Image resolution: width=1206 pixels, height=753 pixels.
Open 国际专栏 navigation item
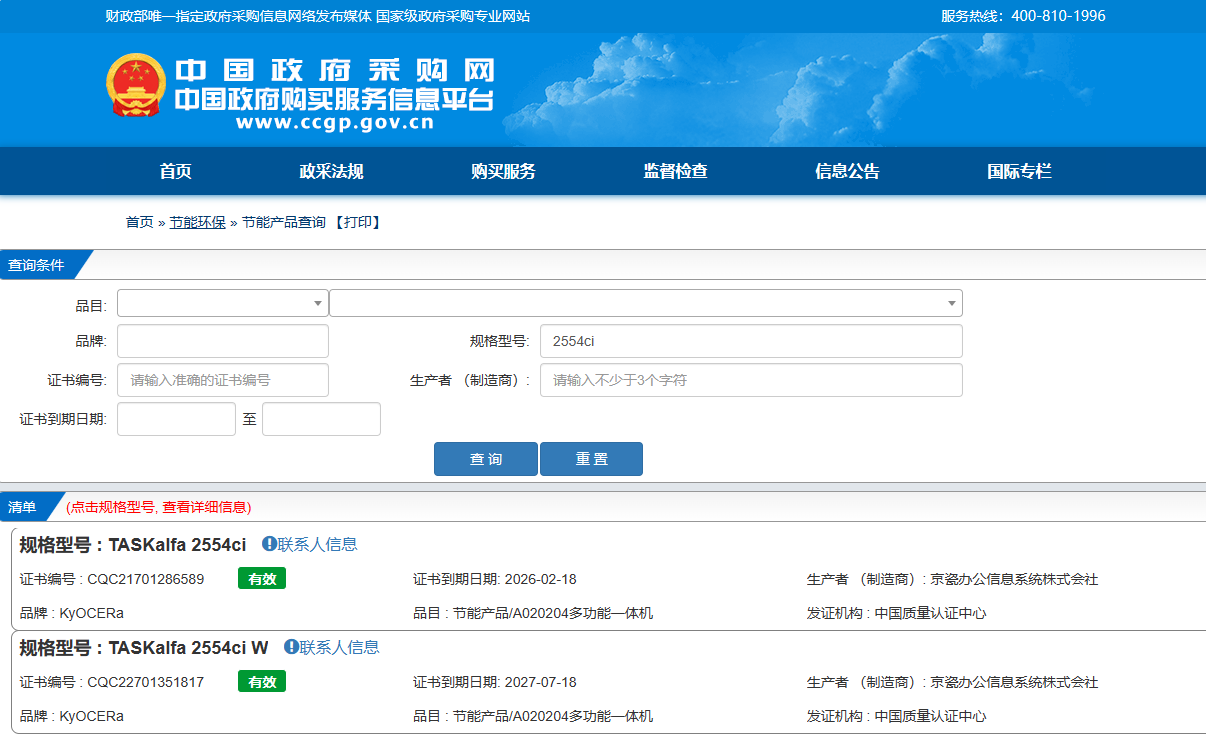[x=1019, y=171]
